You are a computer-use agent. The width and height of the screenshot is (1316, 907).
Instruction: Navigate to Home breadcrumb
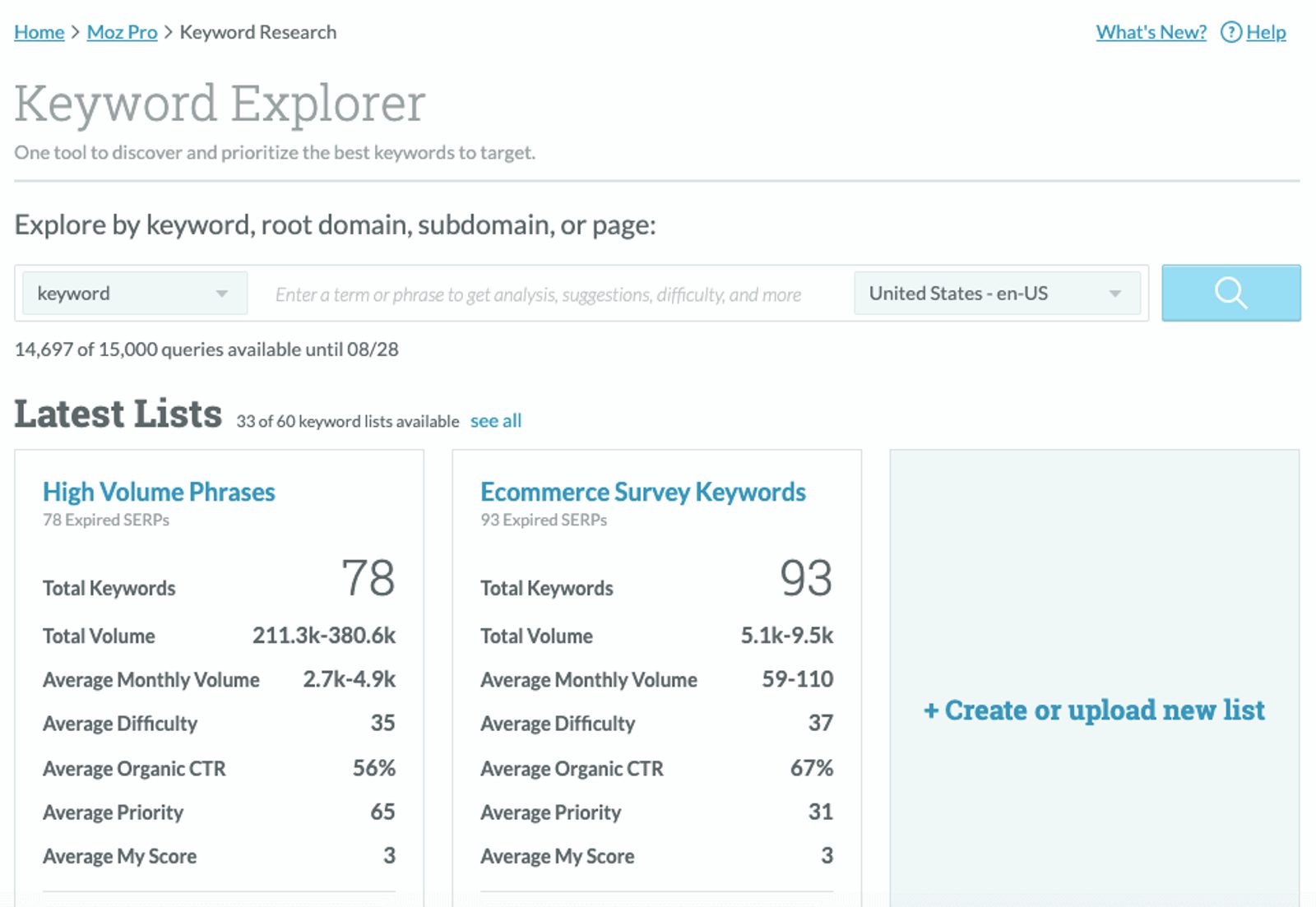(x=39, y=32)
